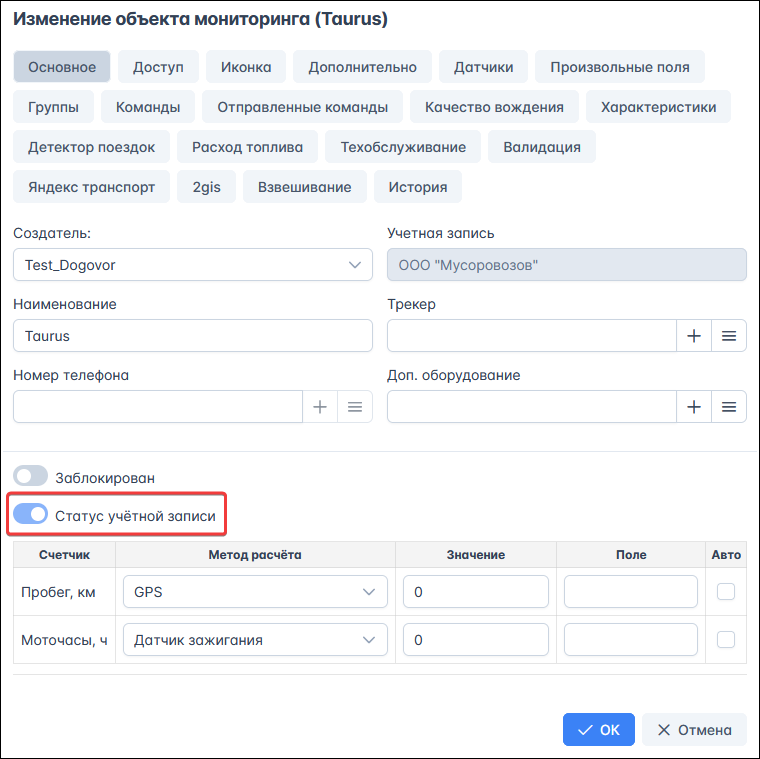Viewport: 760px width, 759px height.
Task: Check Авто box for Пробег row
Action: (726, 591)
